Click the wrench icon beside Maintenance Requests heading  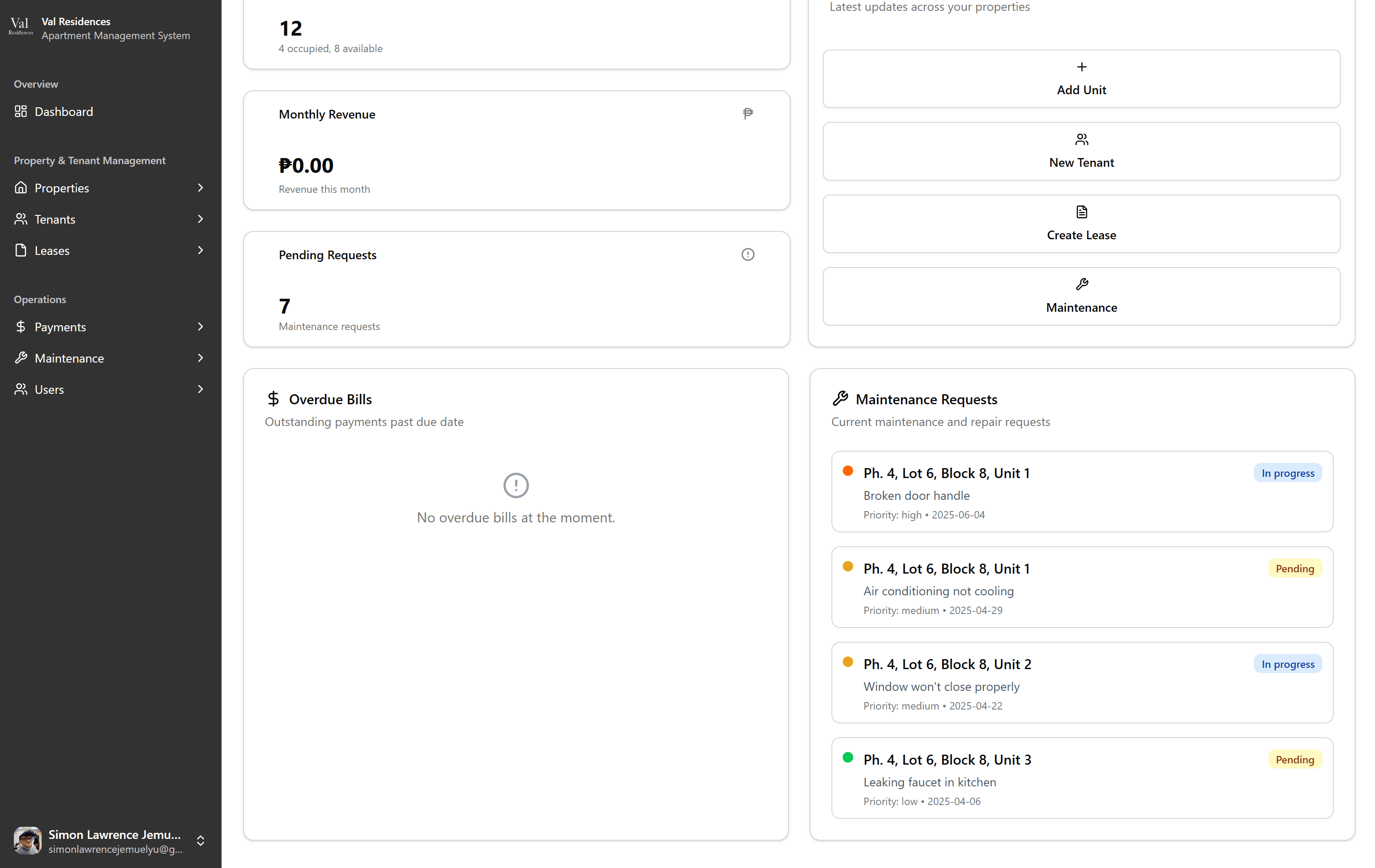(840, 399)
